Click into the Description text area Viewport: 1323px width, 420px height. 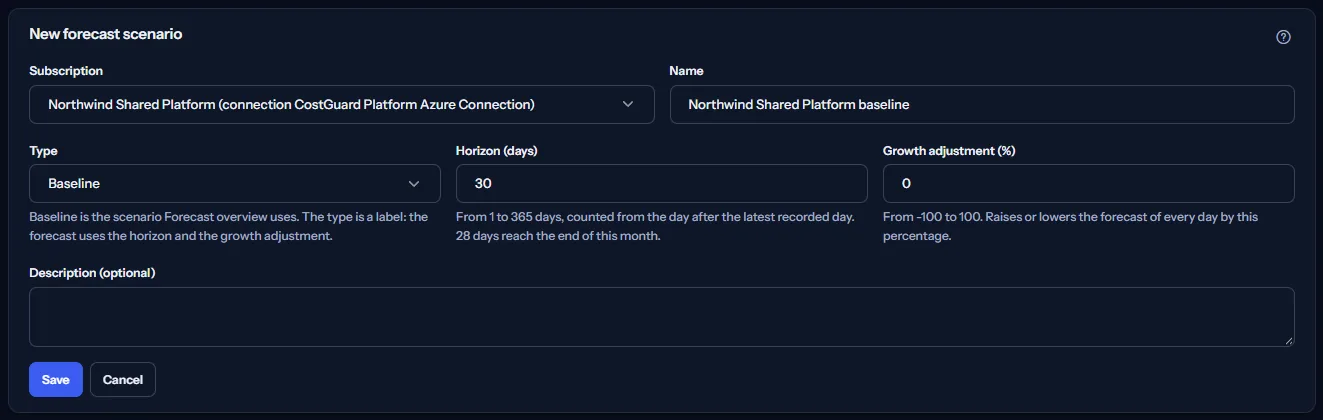pos(662,317)
